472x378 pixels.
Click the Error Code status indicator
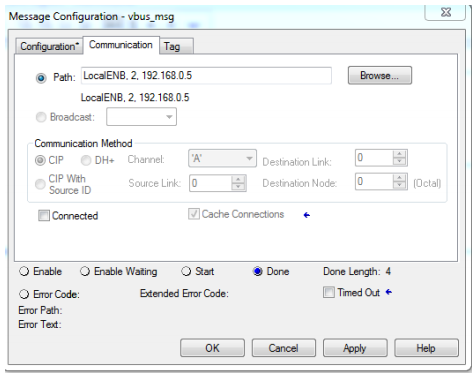[x=24, y=294]
